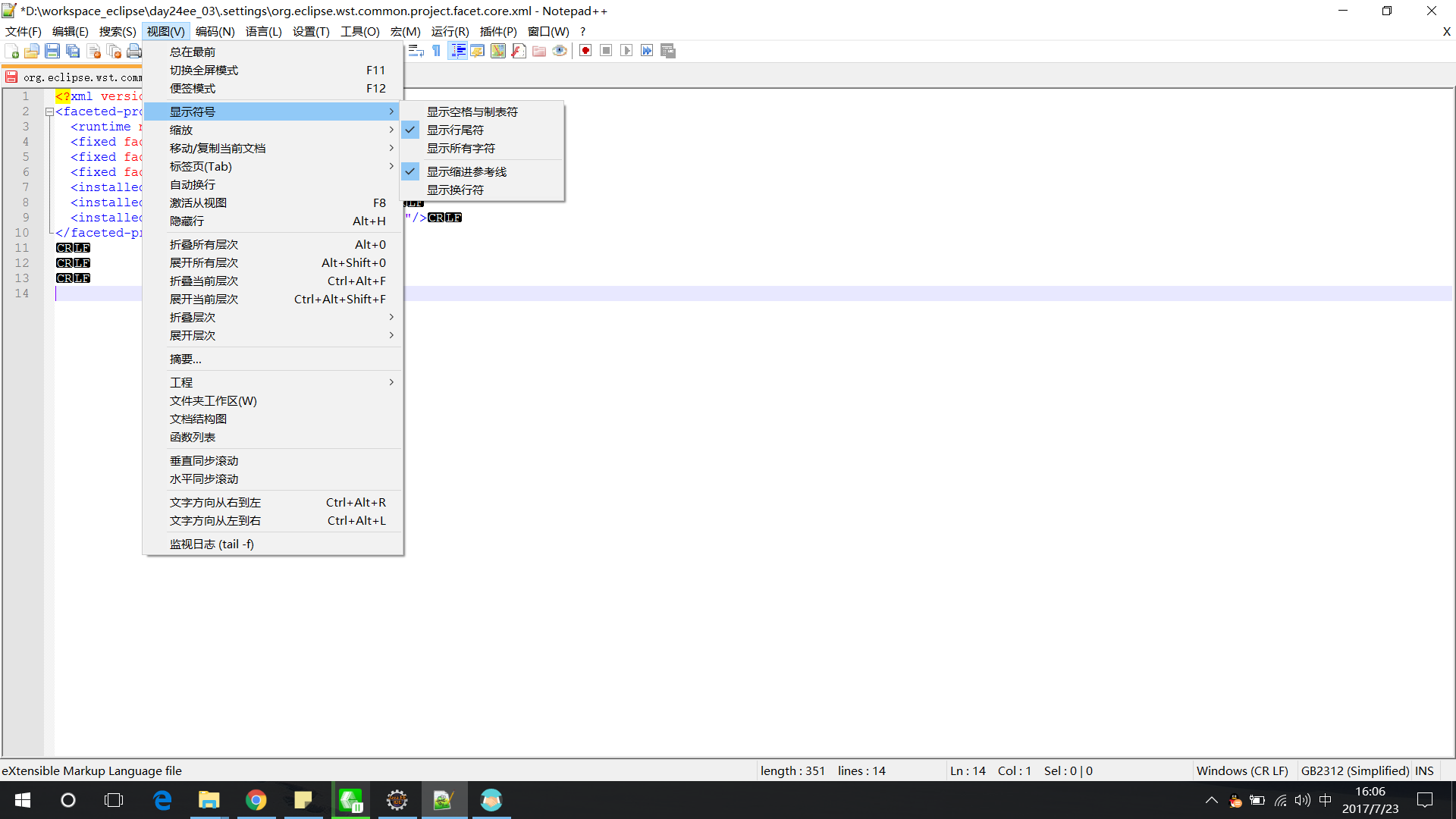Play back the recorded macro
Screen dimensions: 1456x819
click(x=626, y=50)
